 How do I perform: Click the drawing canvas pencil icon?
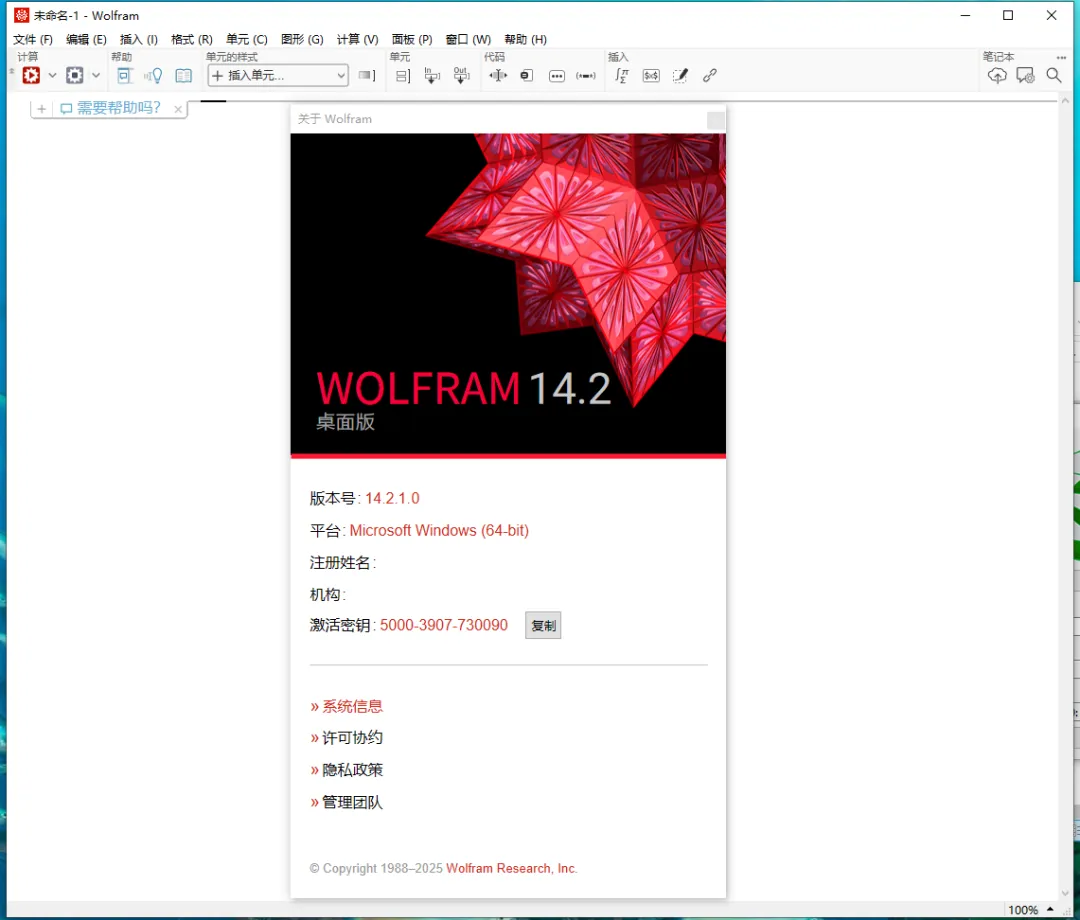click(x=681, y=75)
